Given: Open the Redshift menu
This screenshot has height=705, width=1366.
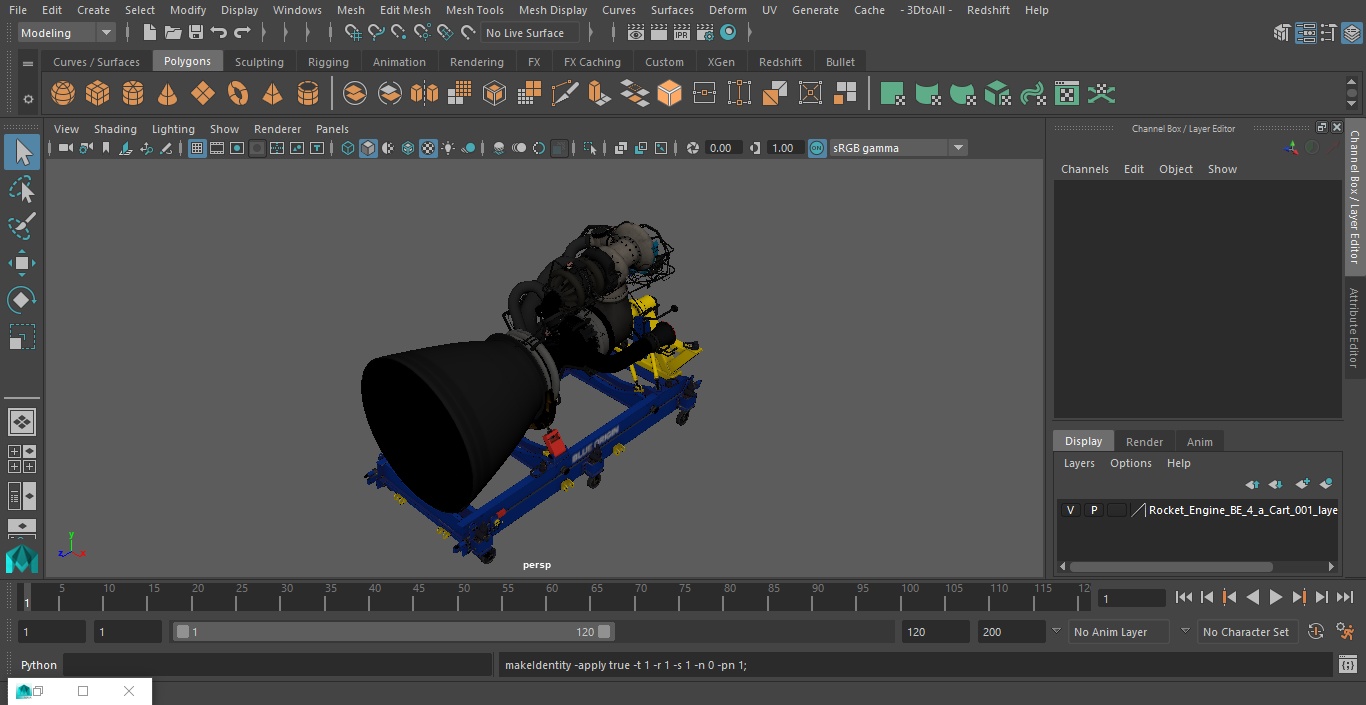Looking at the screenshot, I should click(x=988, y=10).
